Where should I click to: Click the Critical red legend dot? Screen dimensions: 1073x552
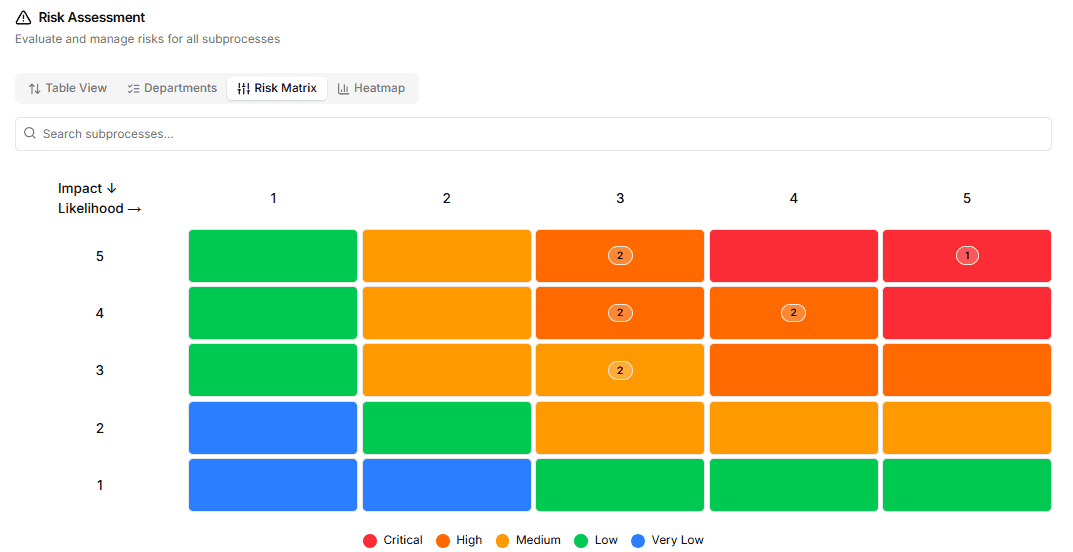coord(370,541)
